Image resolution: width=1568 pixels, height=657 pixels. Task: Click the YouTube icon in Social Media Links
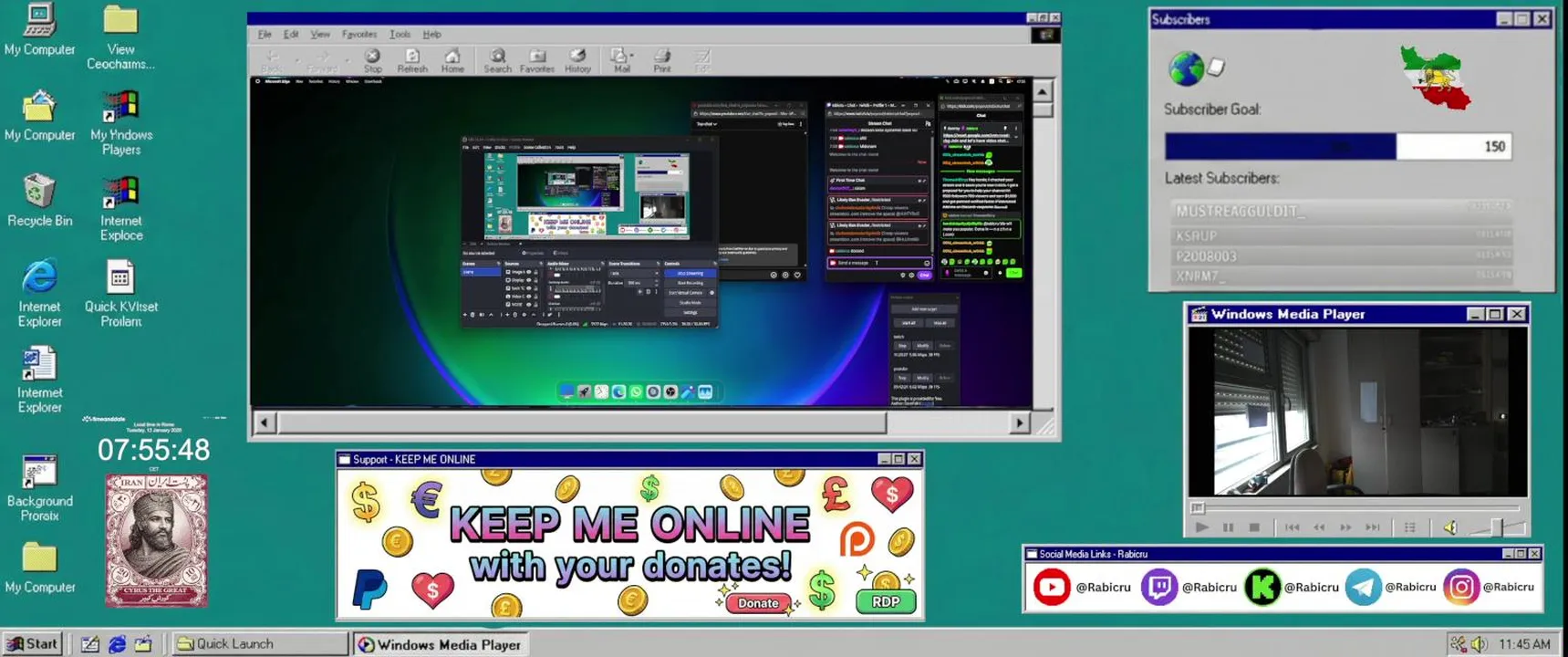[x=1051, y=587]
